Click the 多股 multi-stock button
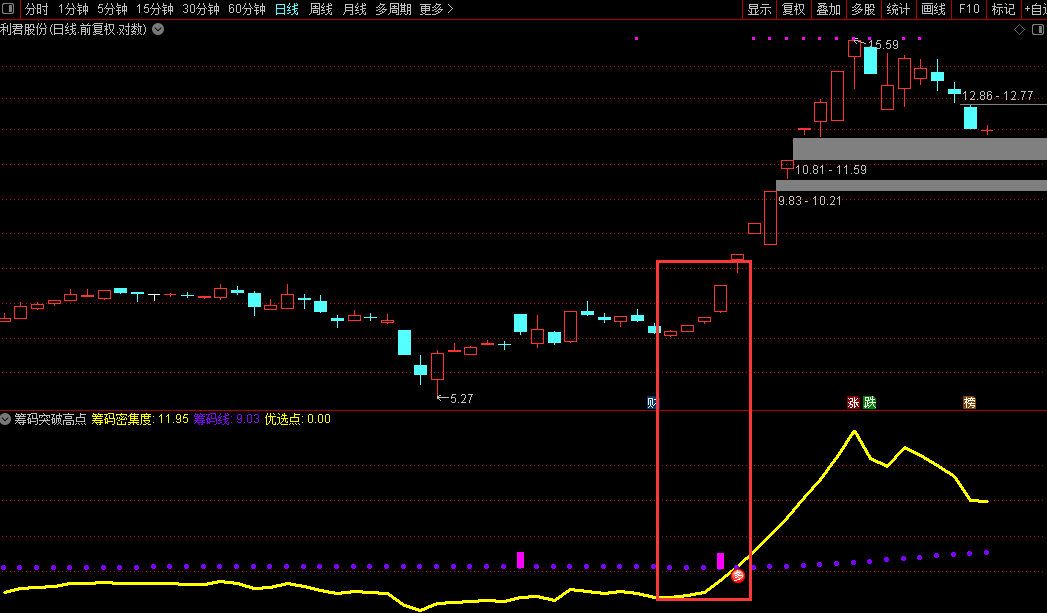 pos(863,9)
